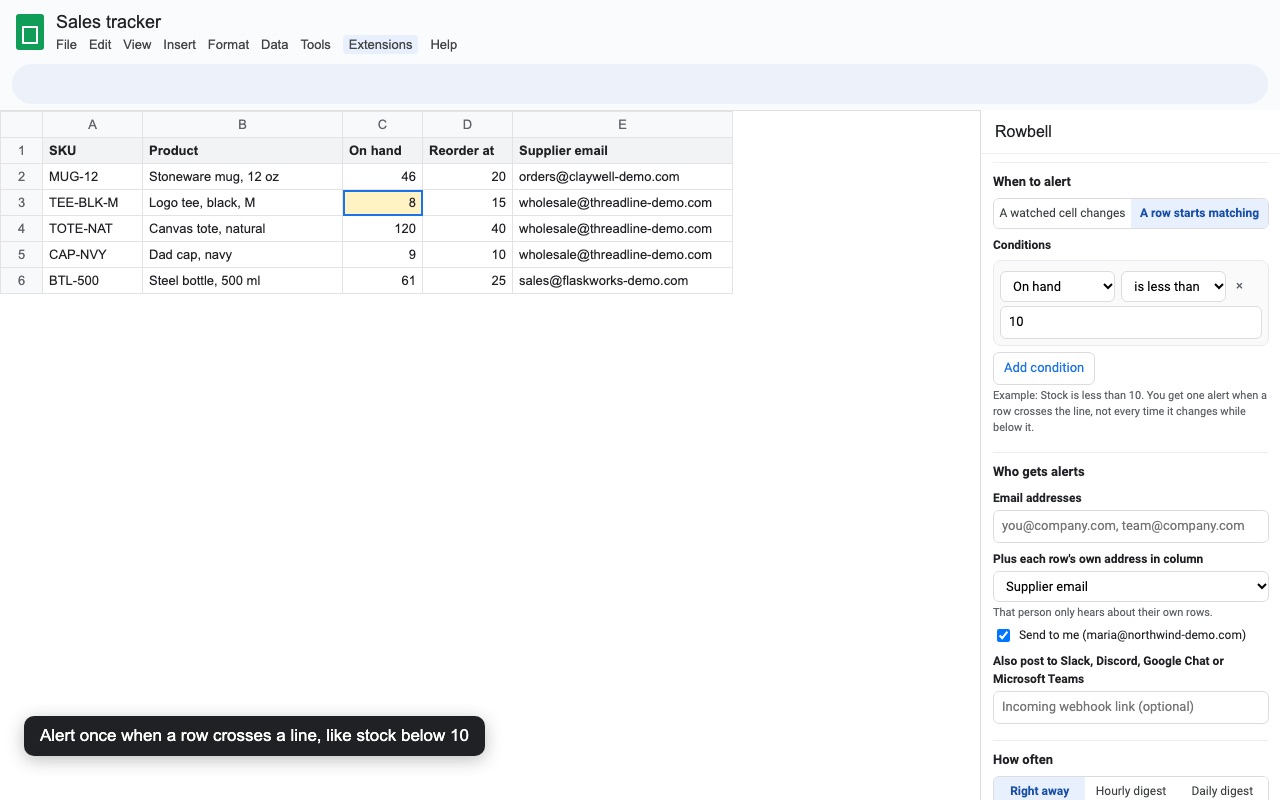Open the Edit menu
The image size is (1280, 800).
[x=100, y=44]
